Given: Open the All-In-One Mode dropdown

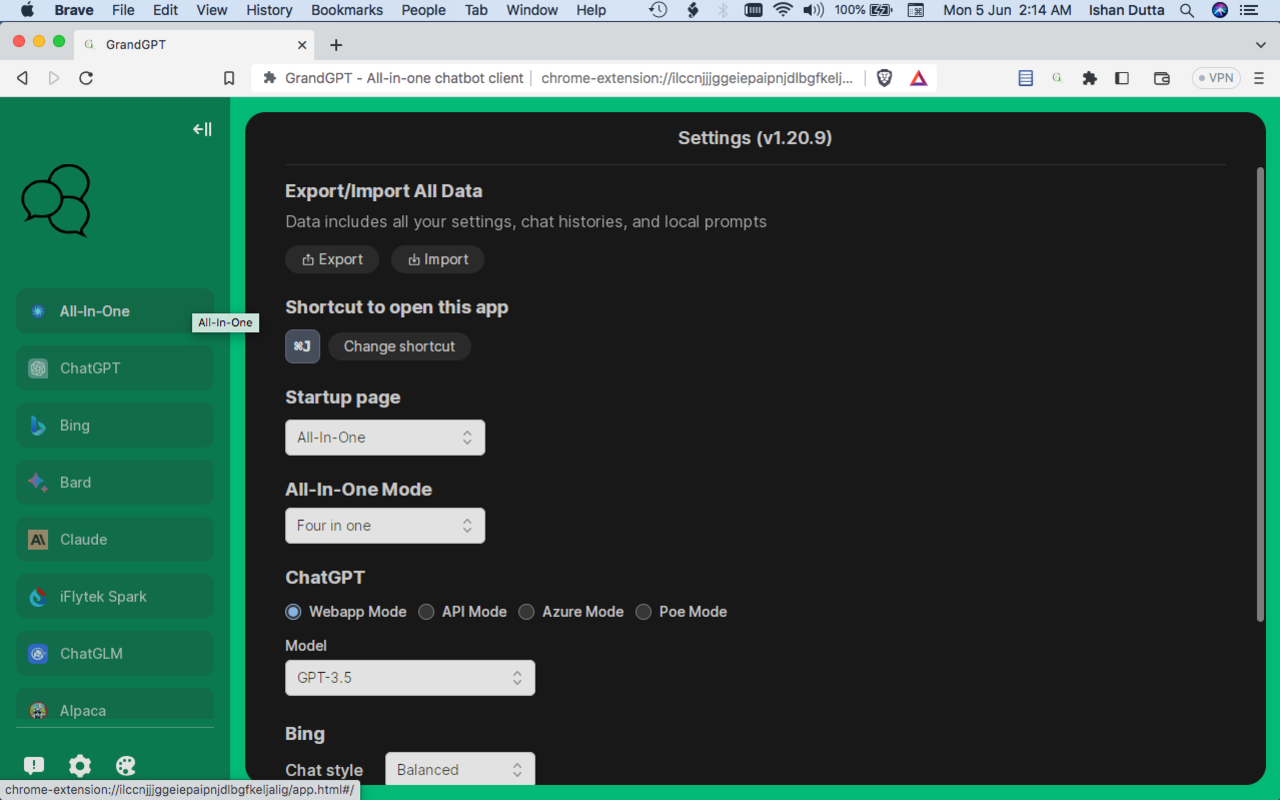Looking at the screenshot, I should (x=385, y=525).
